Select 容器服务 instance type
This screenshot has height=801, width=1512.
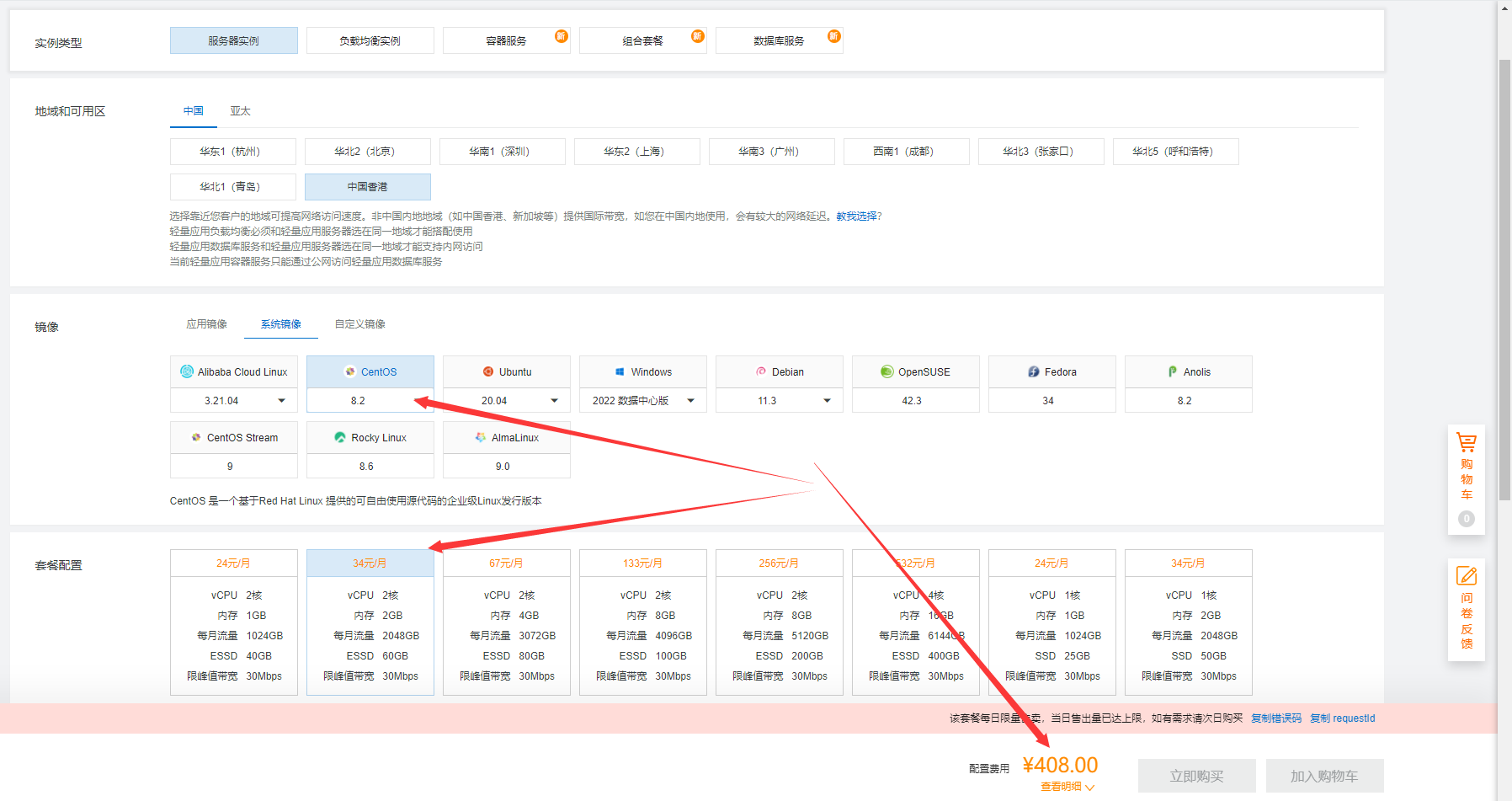pyautogui.click(x=507, y=40)
